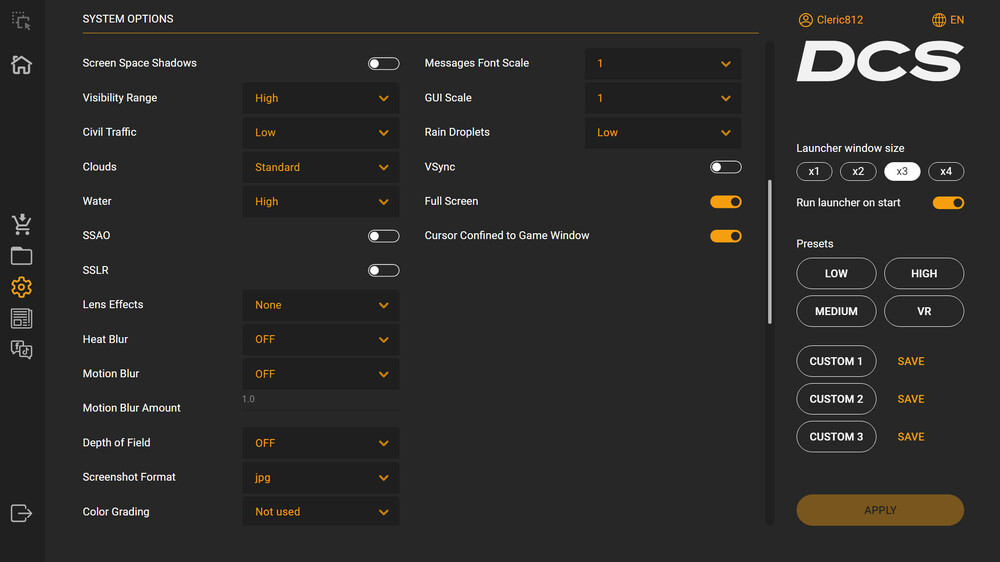Click the home icon in the sidebar
The image size is (1000, 562).
point(21,65)
